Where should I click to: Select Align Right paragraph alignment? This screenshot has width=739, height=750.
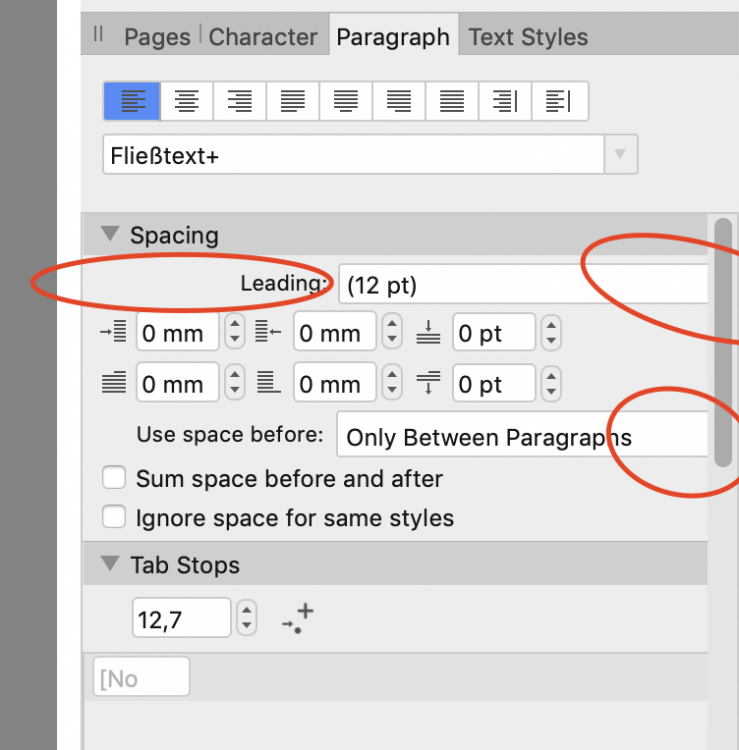pyautogui.click(x=240, y=101)
